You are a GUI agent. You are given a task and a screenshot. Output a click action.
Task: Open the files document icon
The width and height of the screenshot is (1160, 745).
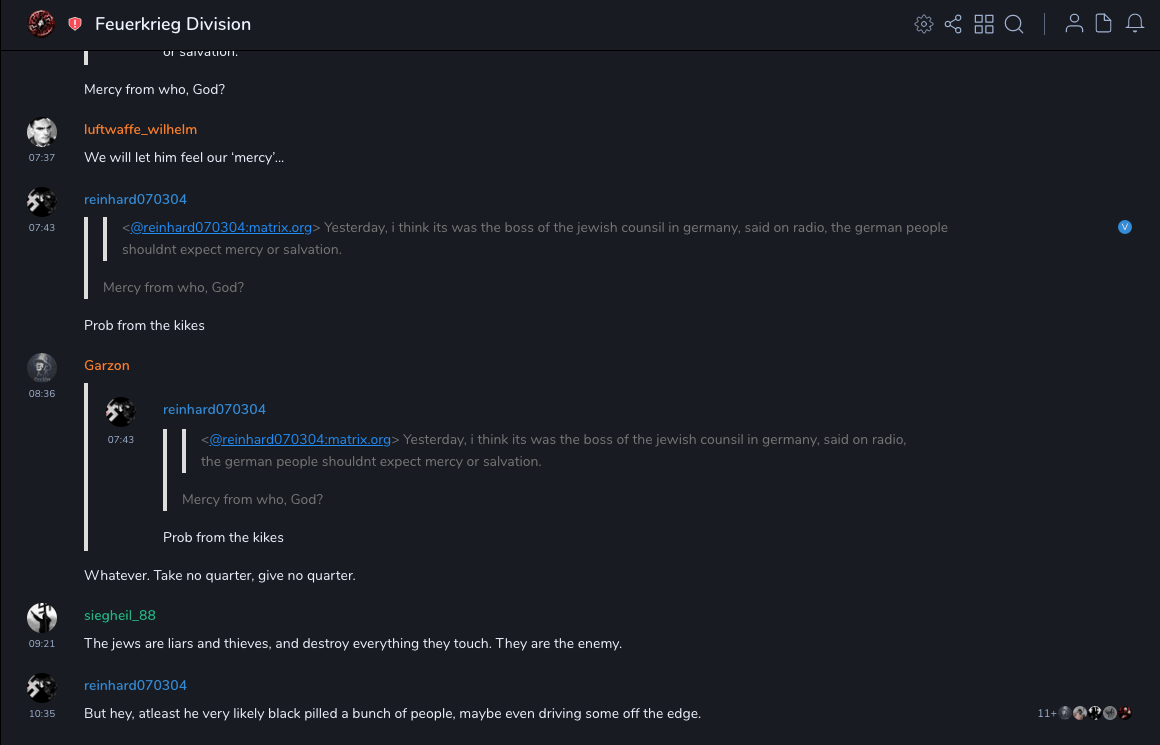(1104, 24)
